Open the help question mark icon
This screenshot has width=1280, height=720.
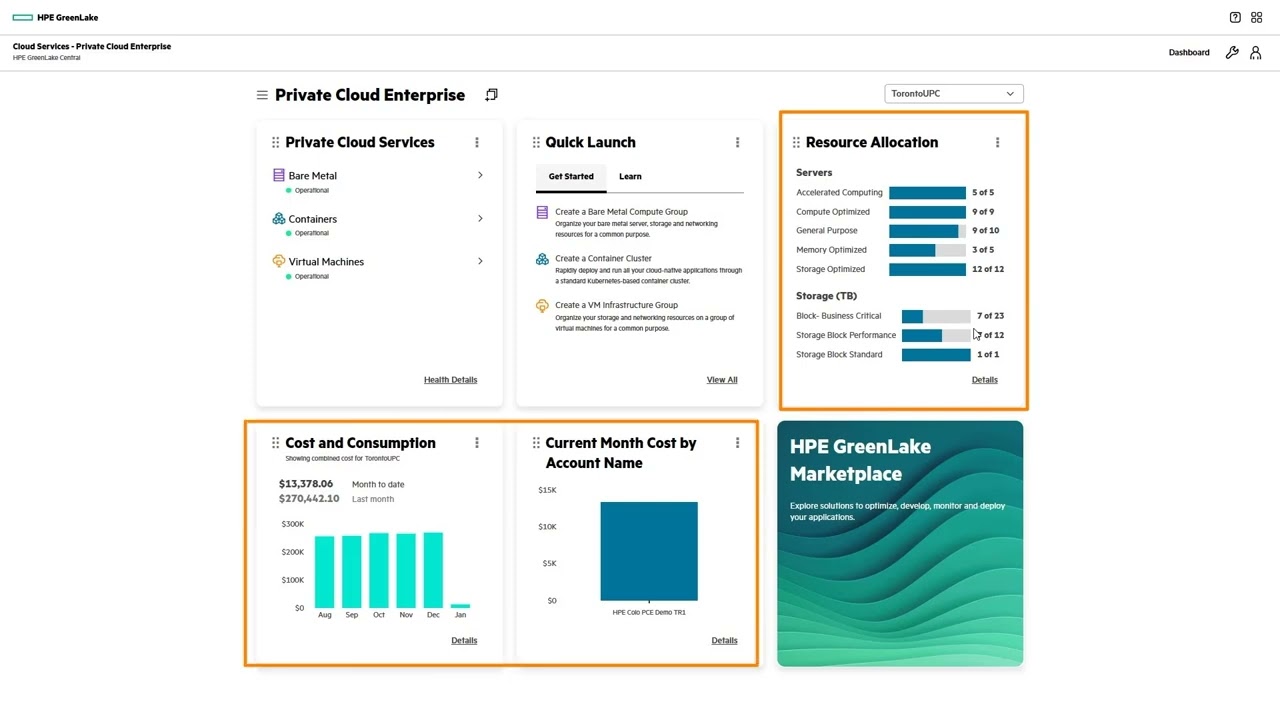click(1235, 17)
